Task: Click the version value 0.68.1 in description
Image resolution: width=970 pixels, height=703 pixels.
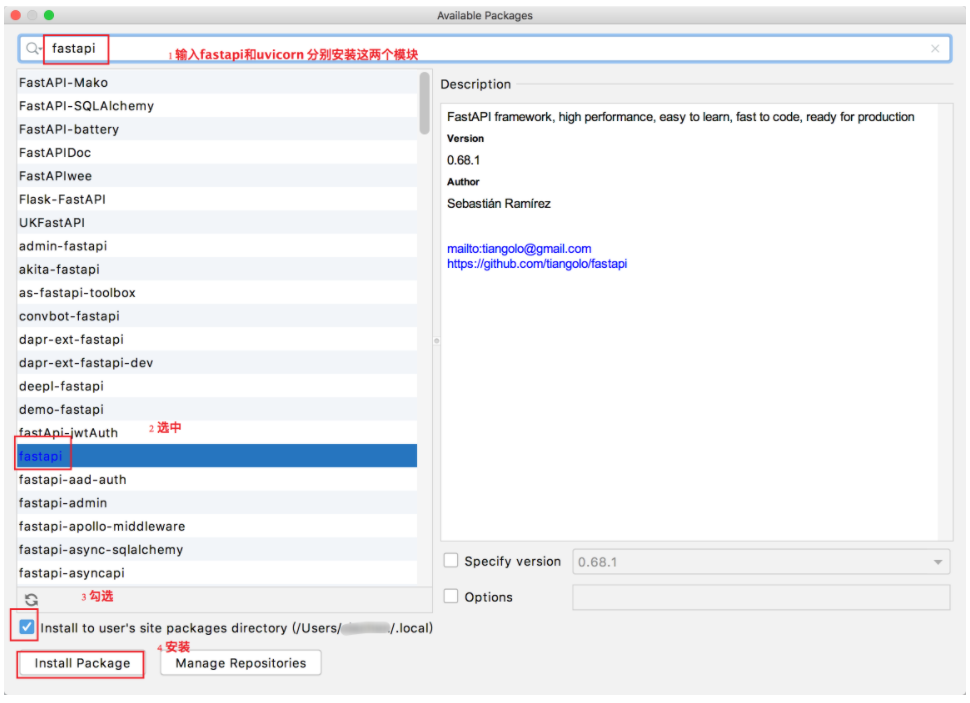Action: (x=463, y=160)
